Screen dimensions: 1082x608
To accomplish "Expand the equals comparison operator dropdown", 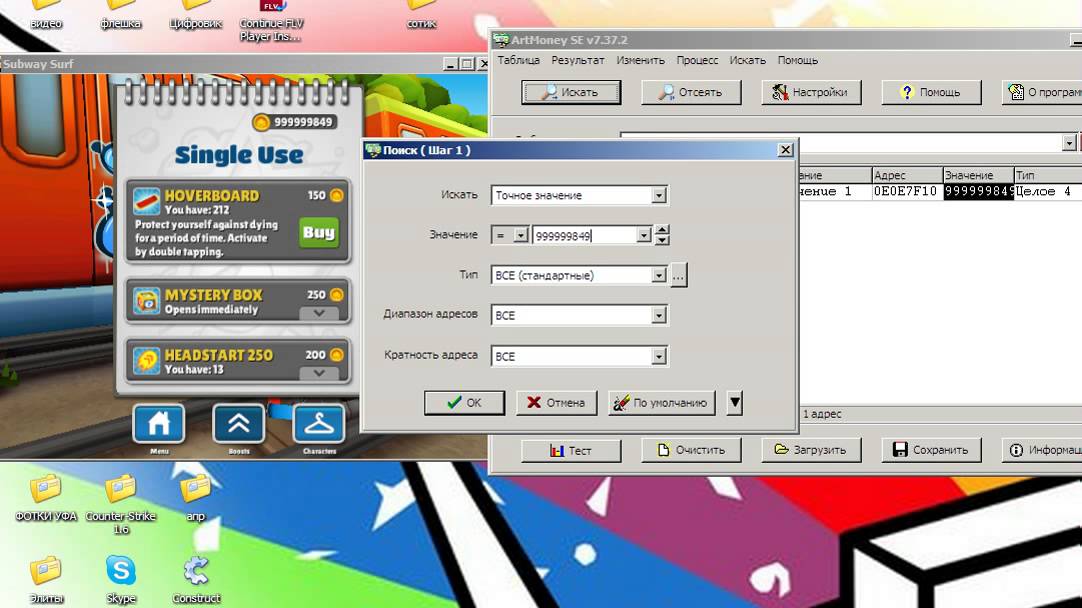I will [520, 235].
